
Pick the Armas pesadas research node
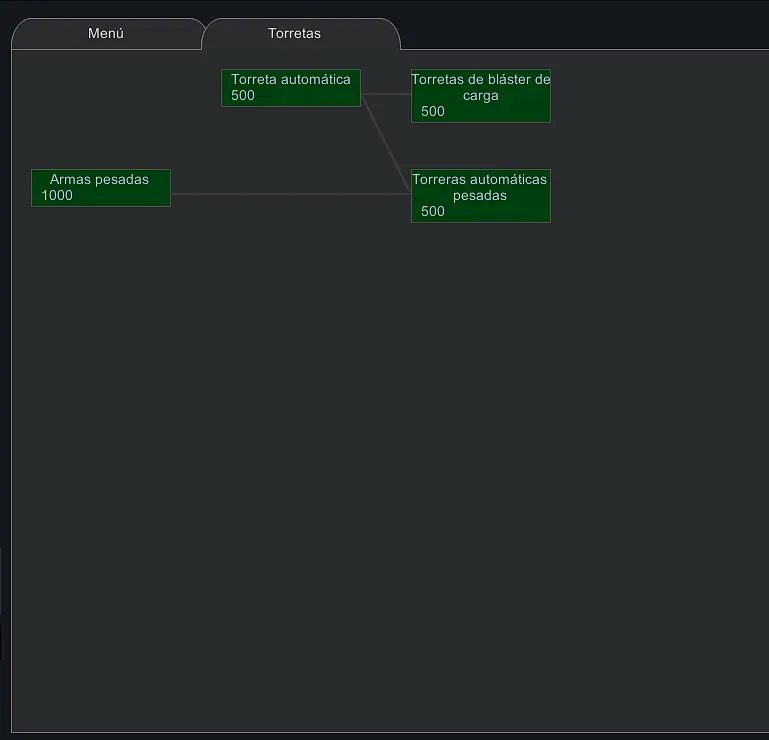click(100, 188)
